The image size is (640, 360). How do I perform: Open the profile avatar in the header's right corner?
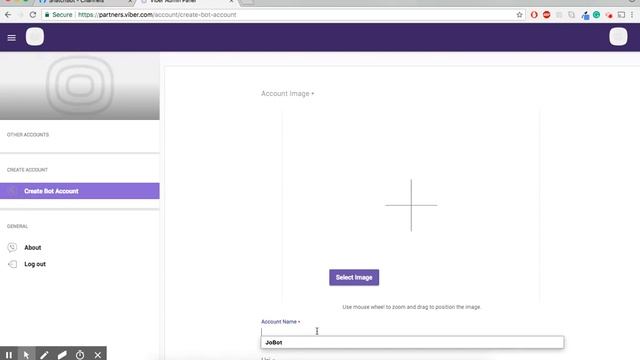(x=618, y=37)
